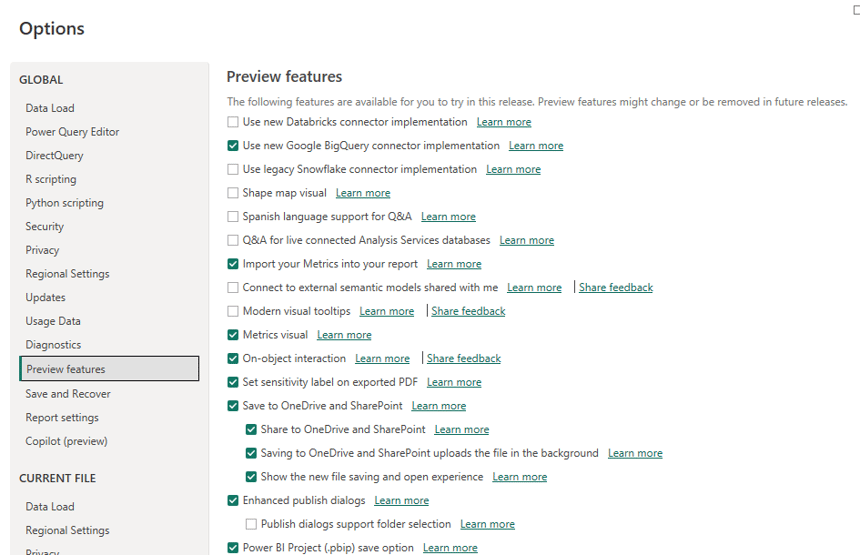Go to Power Query Editor options
860x555 pixels.
(x=72, y=132)
